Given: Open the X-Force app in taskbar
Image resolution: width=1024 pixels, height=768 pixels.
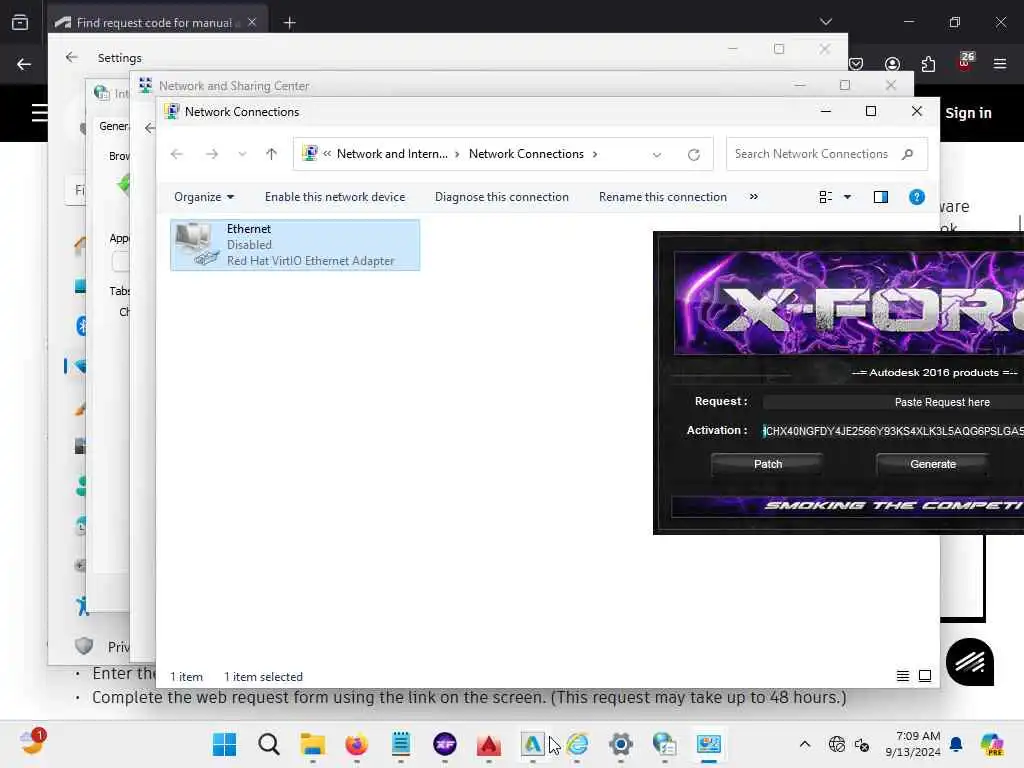Looking at the screenshot, I should coord(445,744).
